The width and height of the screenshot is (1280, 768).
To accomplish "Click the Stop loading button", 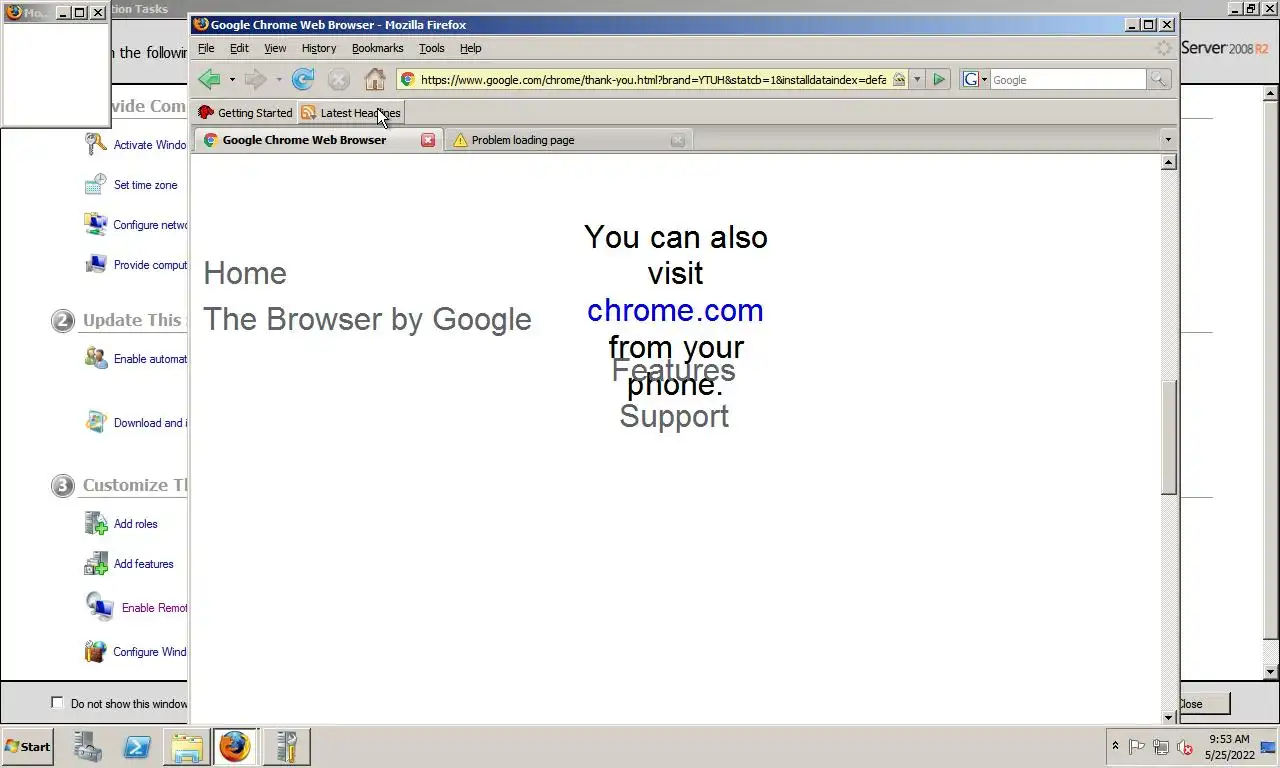I will 339,79.
